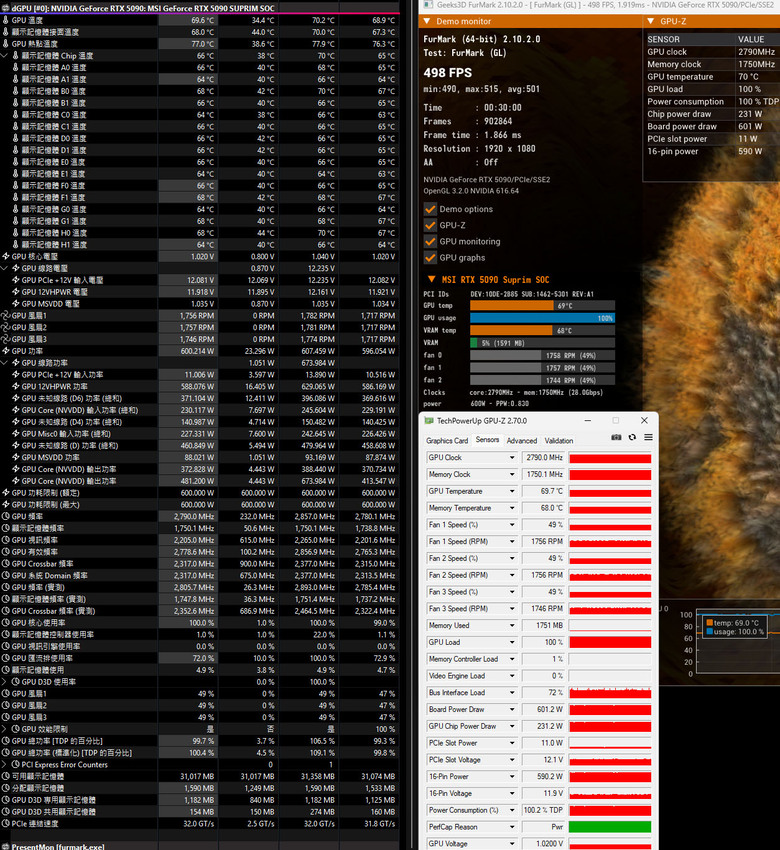Click the chip icon beside dGPU [#0] header
Image resolution: width=780 pixels, height=850 pixels.
(x=5, y=8)
